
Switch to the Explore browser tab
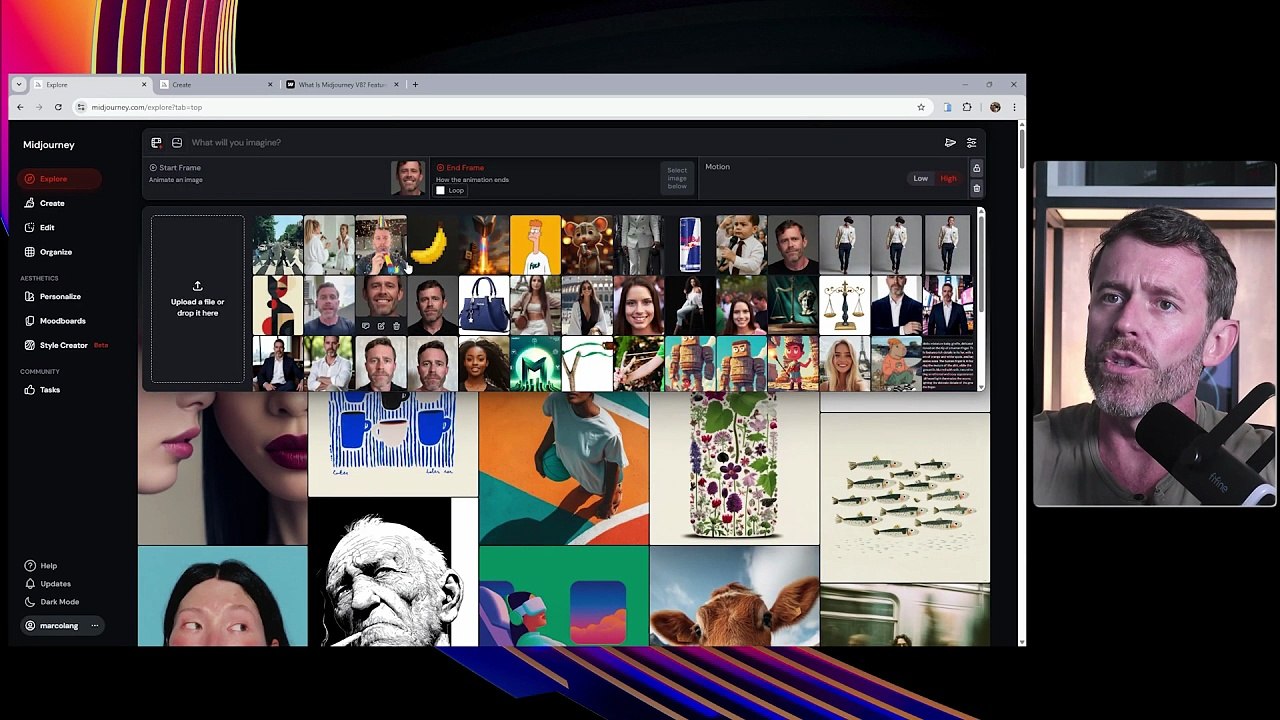click(x=90, y=85)
